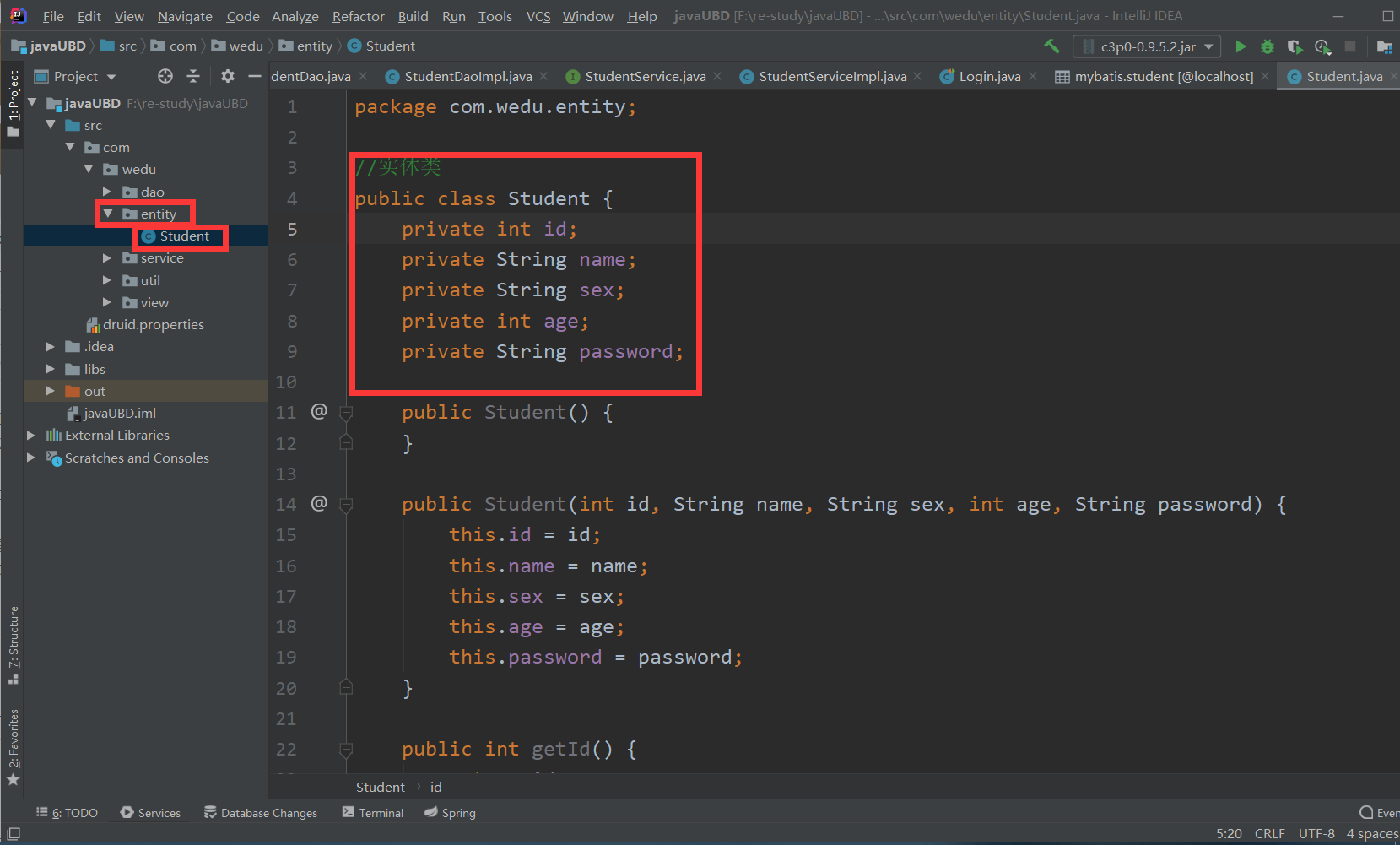Open the Event Log in status bar

pyautogui.click(x=1379, y=813)
